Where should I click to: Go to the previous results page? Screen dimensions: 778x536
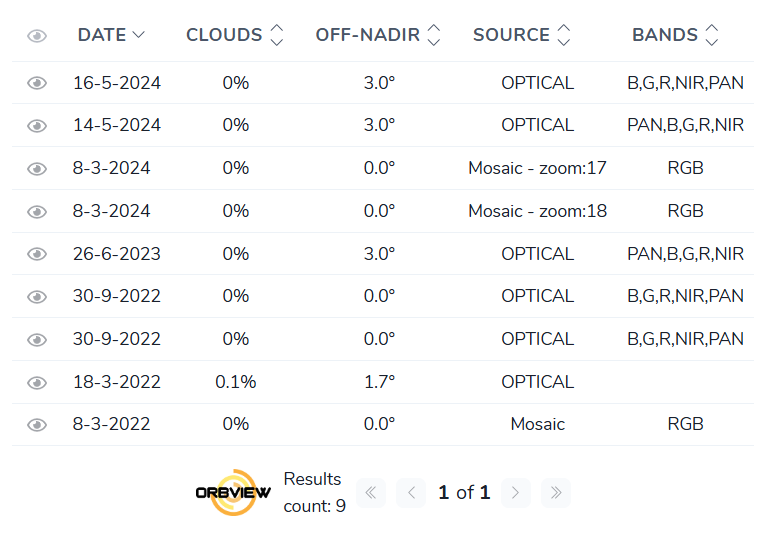pyautogui.click(x=411, y=493)
